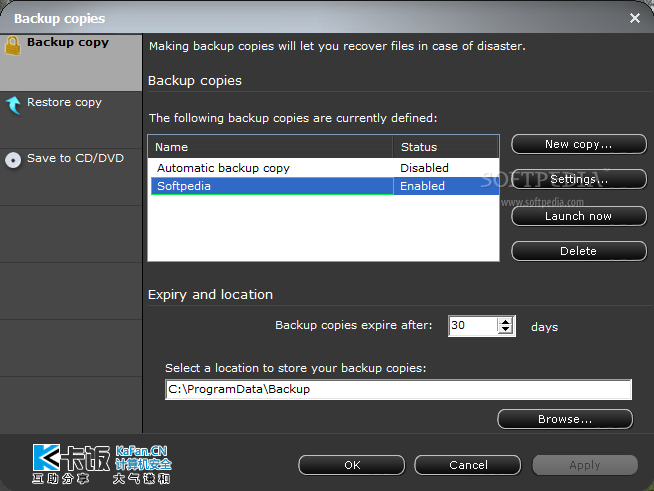The image size is (654, 491).
Task: Open the Backup copy section
Action: tap(71, 63)
